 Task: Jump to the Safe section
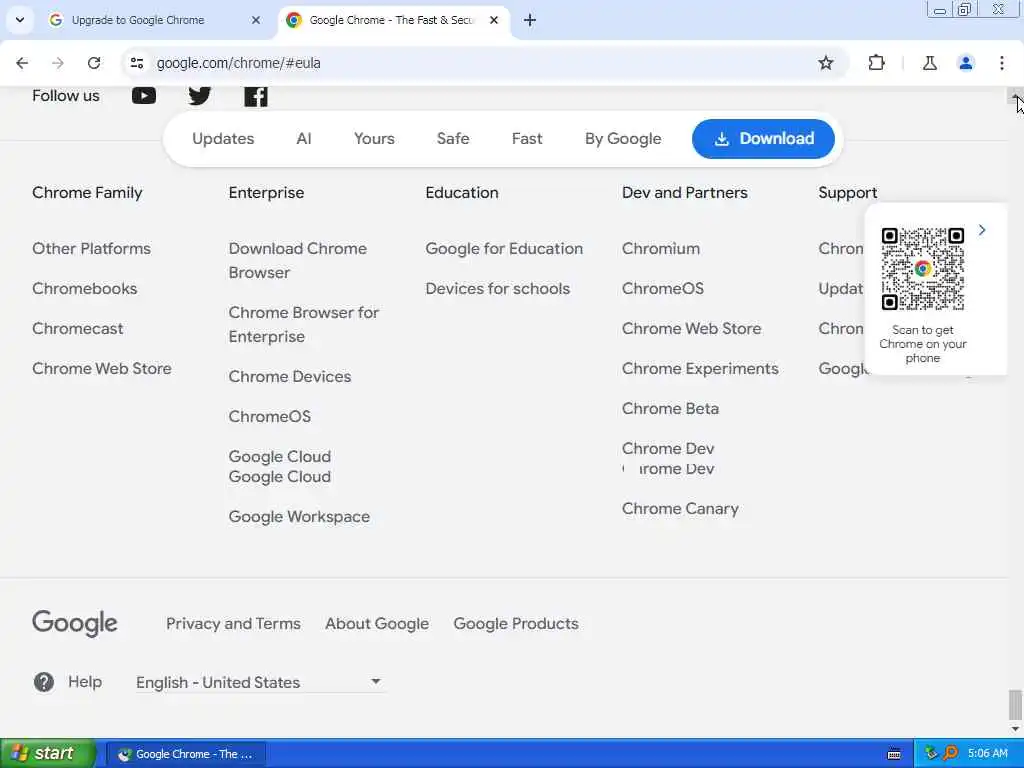(x=453, y=138)
